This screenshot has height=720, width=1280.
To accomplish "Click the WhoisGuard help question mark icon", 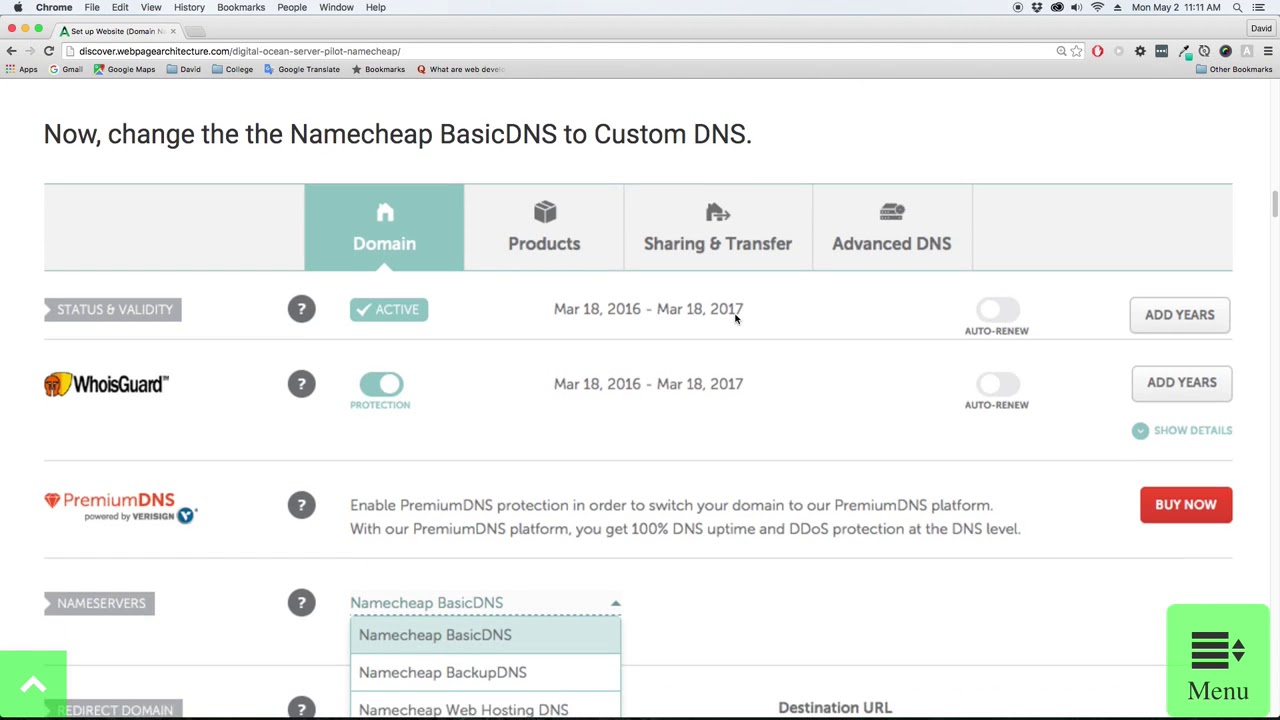I will pos(301,384).
